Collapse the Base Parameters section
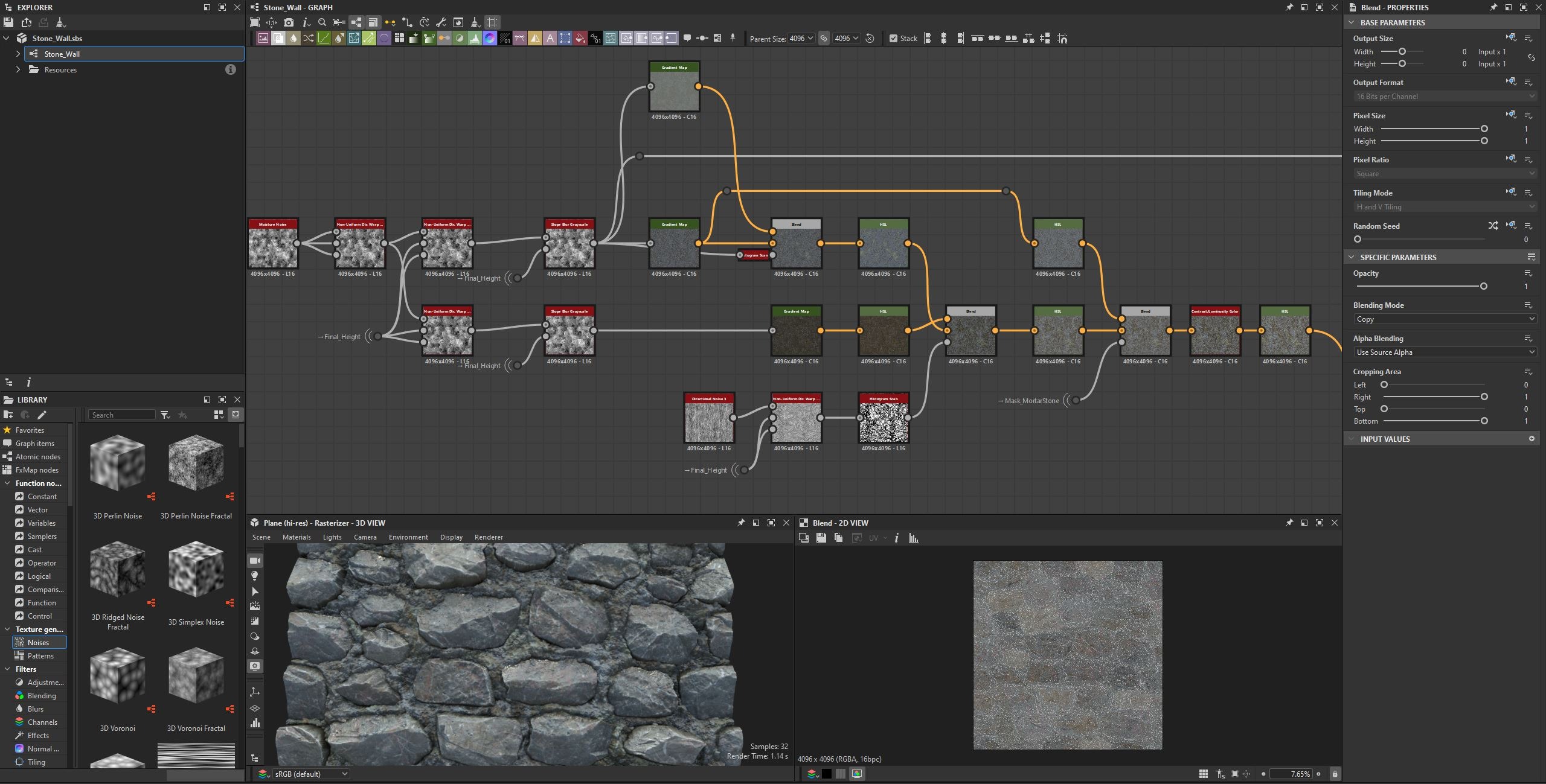Viewport: 1546px width, 784px height. [1352, 22]
